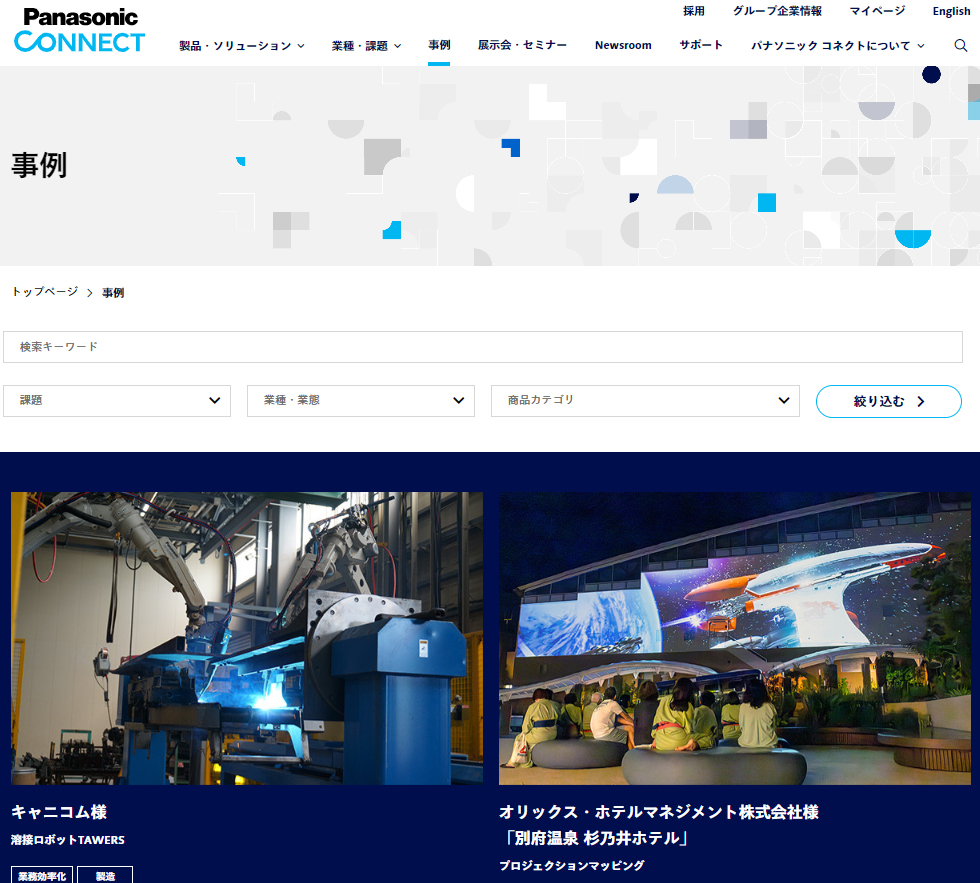Viewport: 980px width, 883px height.
Task: Open 採用 link in top bar
Action: click(x=694, y=11)
